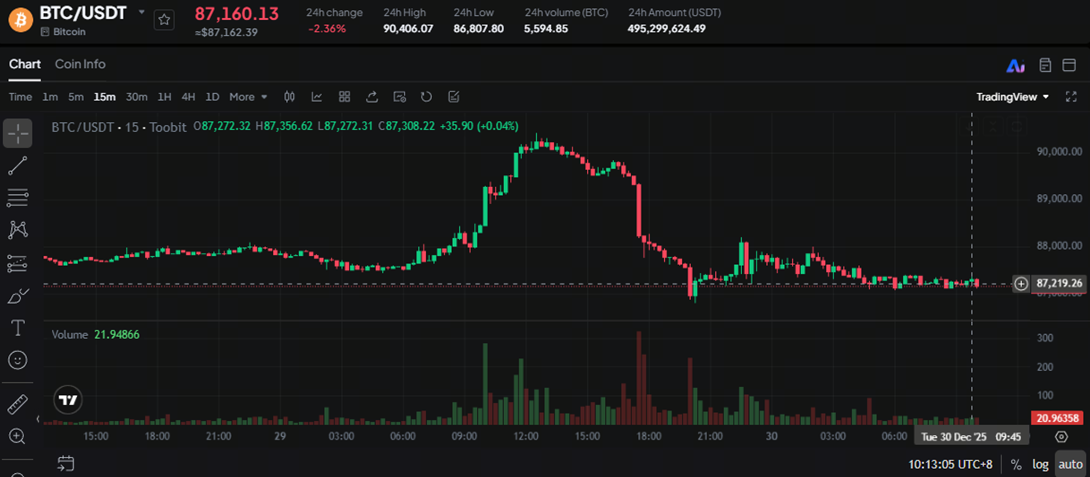Select the 5m interval
This screenshot has width=1090, height=477.
(76, 97)
